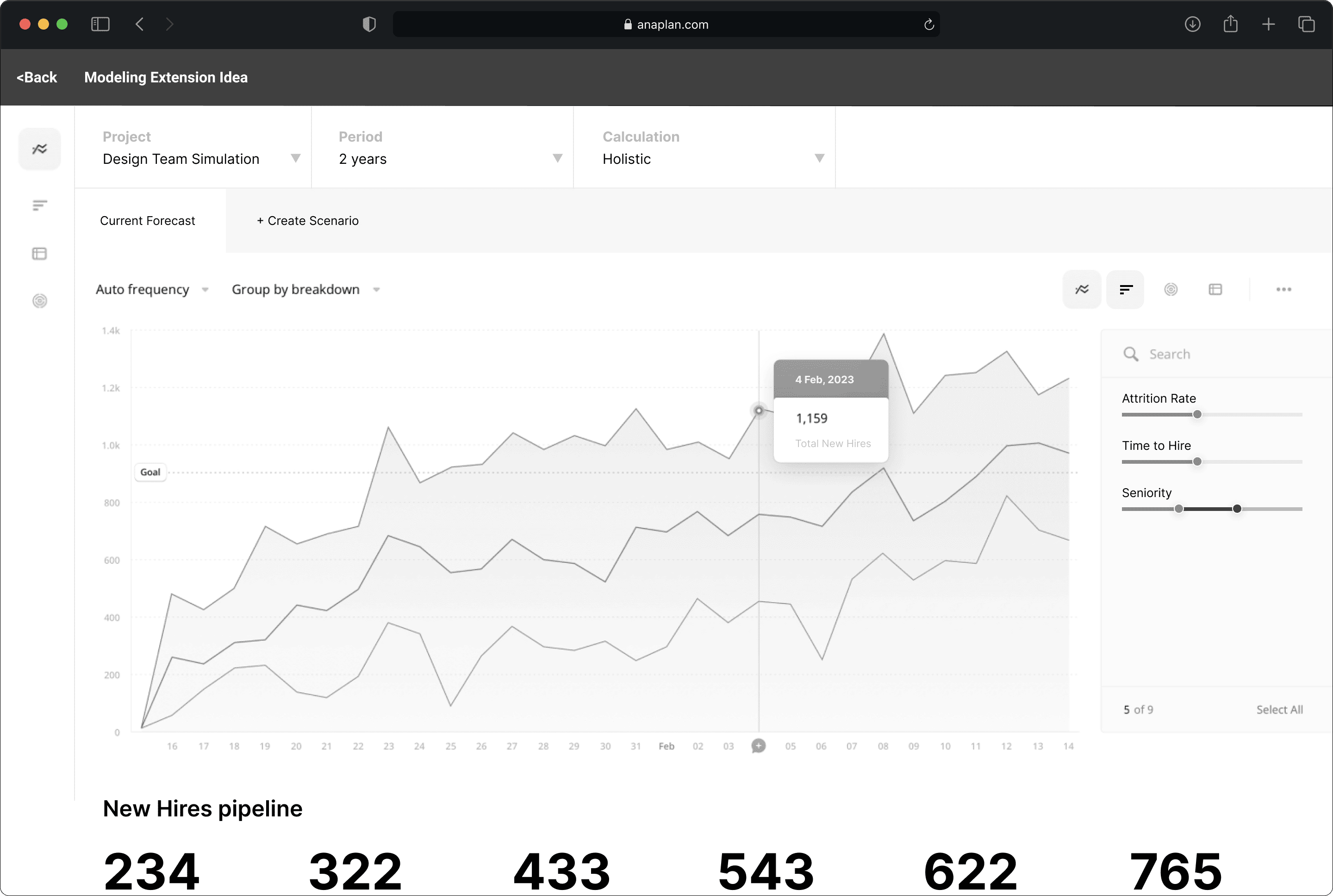The height and width of the screenshot is (896, 1333).
Task: Click the anaplan.com address bar
Action: 666,25
